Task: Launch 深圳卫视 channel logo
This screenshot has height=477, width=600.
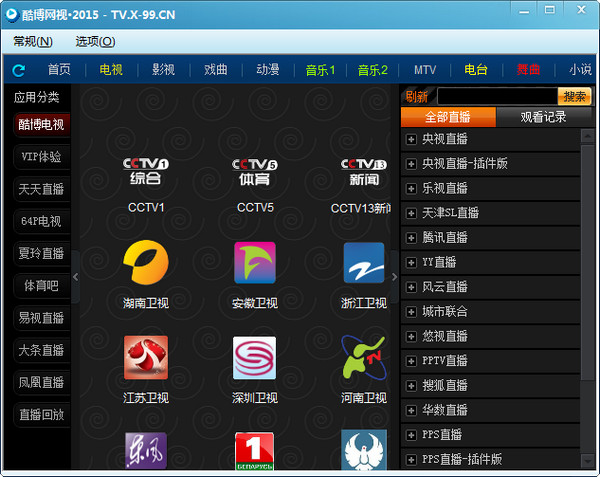Action: pyautogui.click(x=254, y=358)
